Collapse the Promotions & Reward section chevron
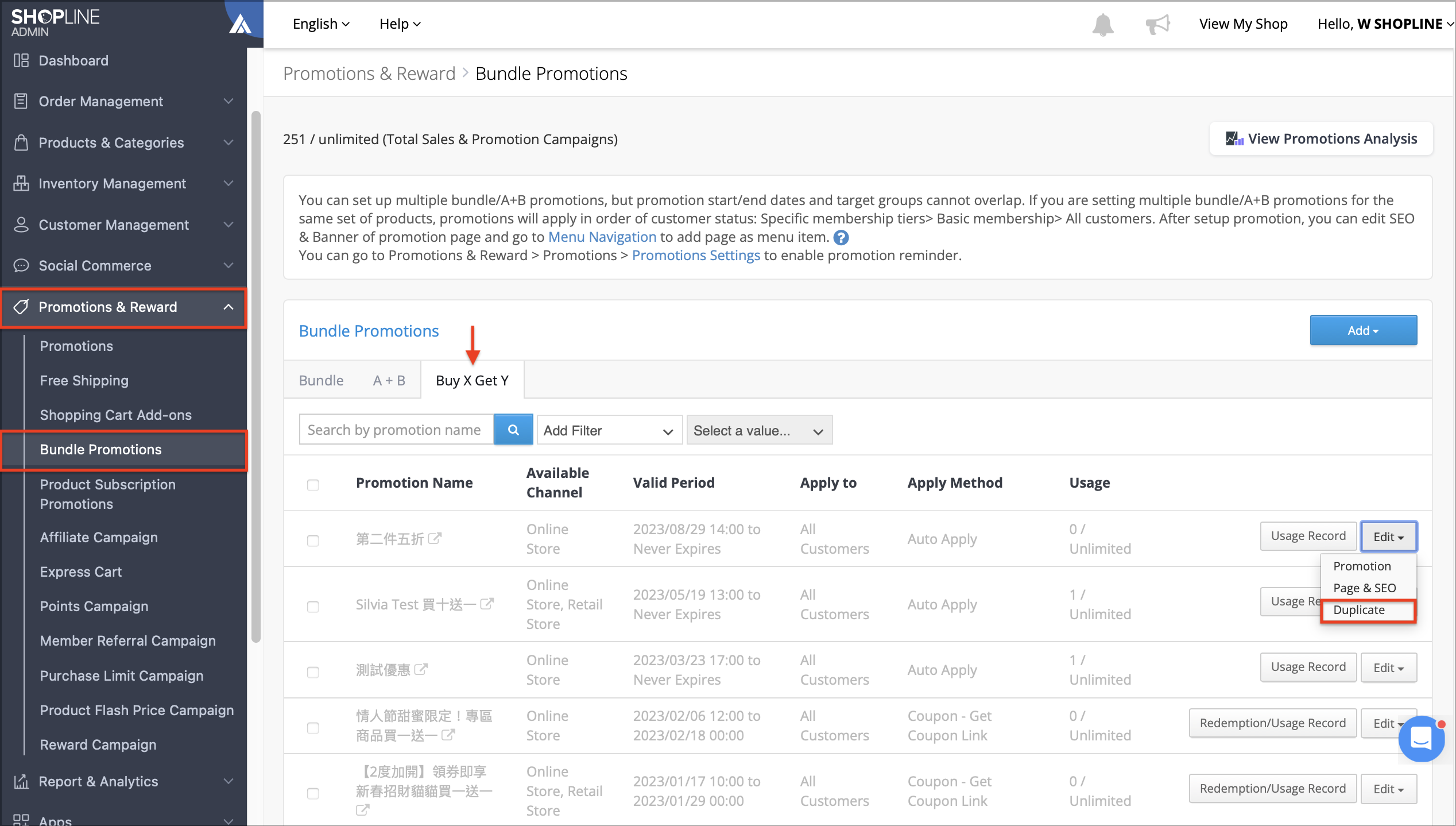 tap(229, 307)
